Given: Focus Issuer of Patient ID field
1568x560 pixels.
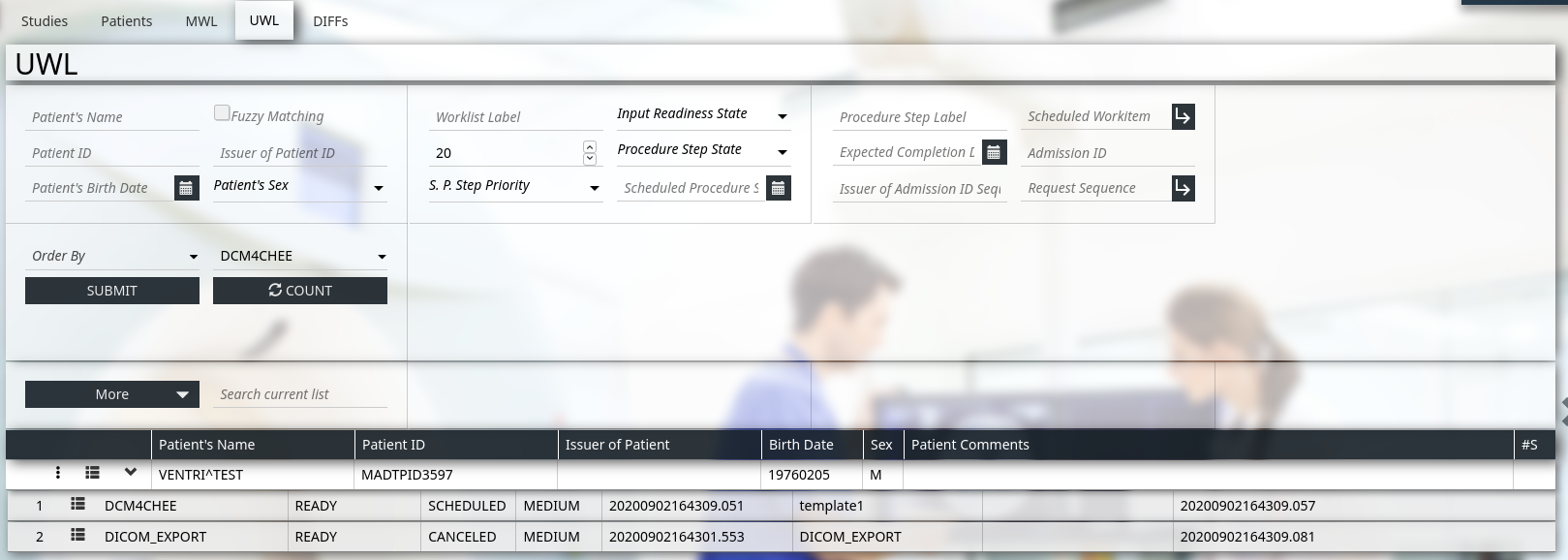Looking at the screenshot, I should pos(300,153).
